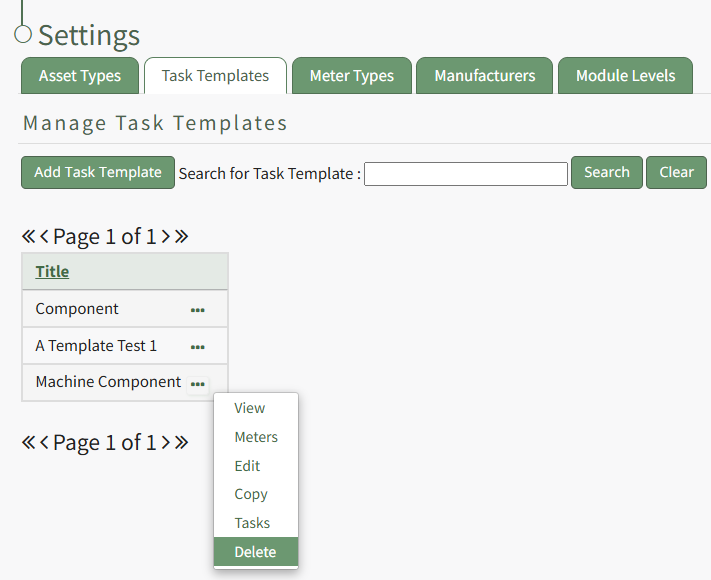Click the ellipsis icon beside Machine Component
The image size is (711, 580).
click(197, 383)
